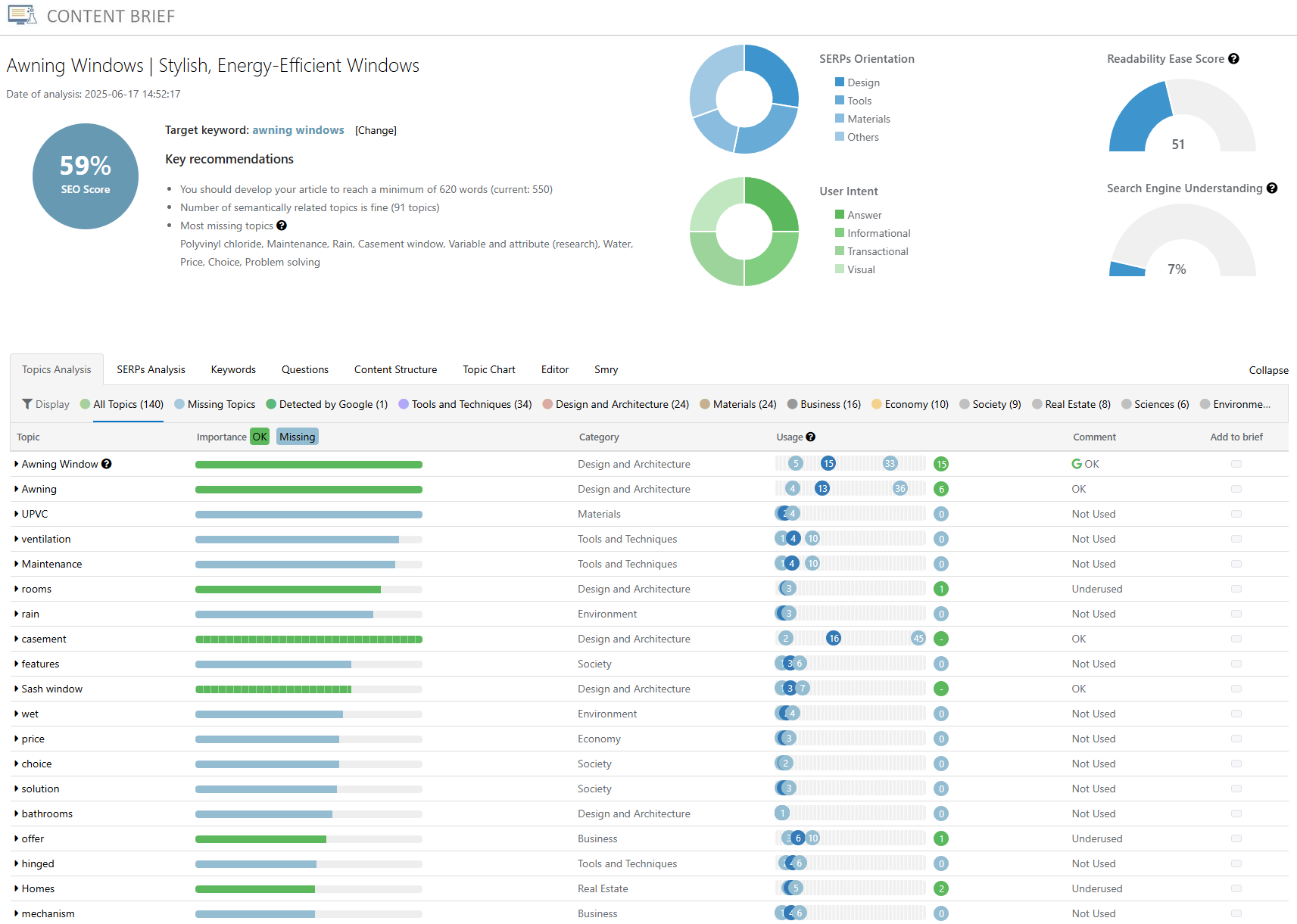The width and height of the screenshot is (1297, 924).
Task: Open the Display filter funnel icon
Action: point(27,403)
